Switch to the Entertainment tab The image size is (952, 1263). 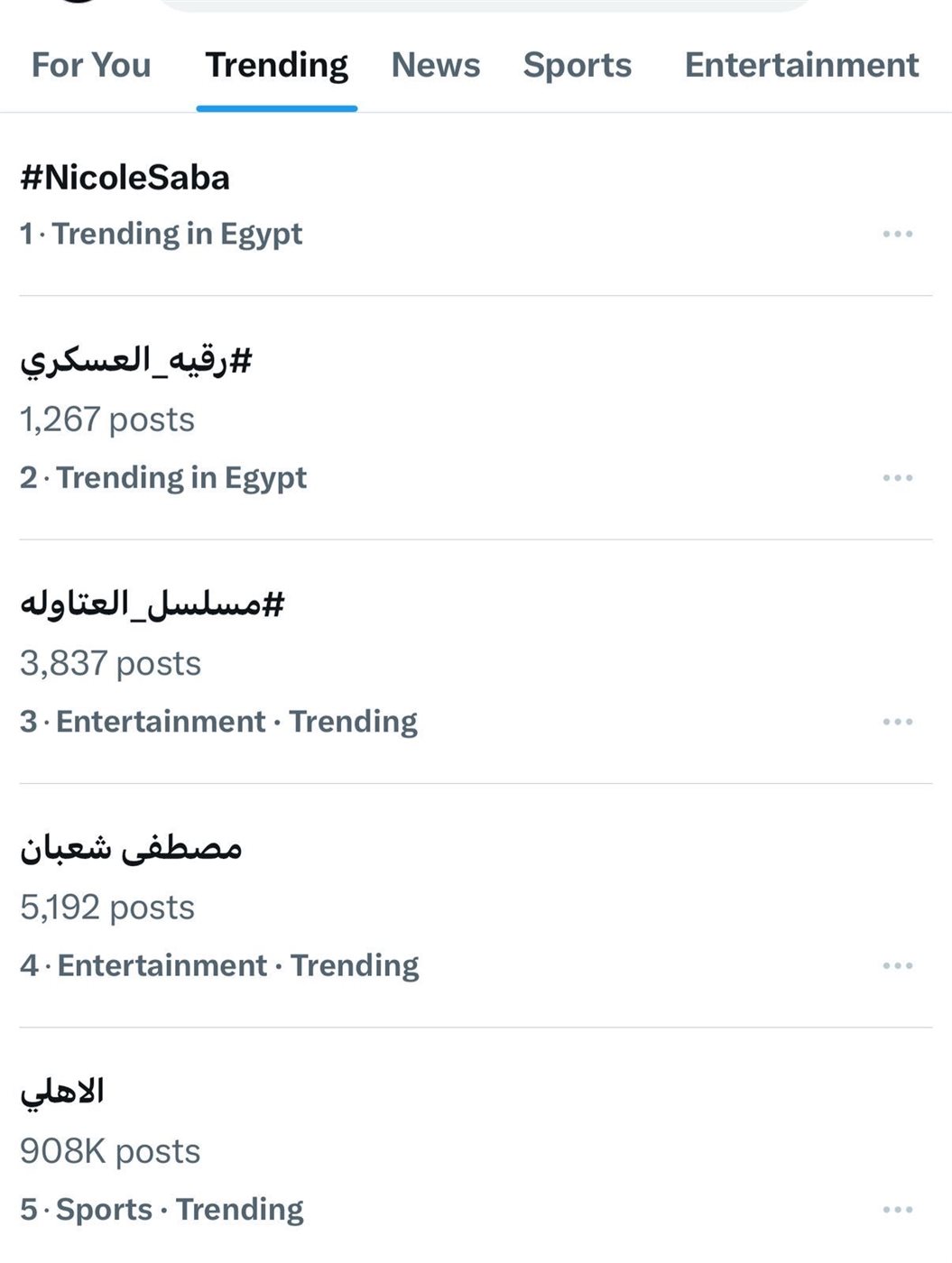(801, 65)
